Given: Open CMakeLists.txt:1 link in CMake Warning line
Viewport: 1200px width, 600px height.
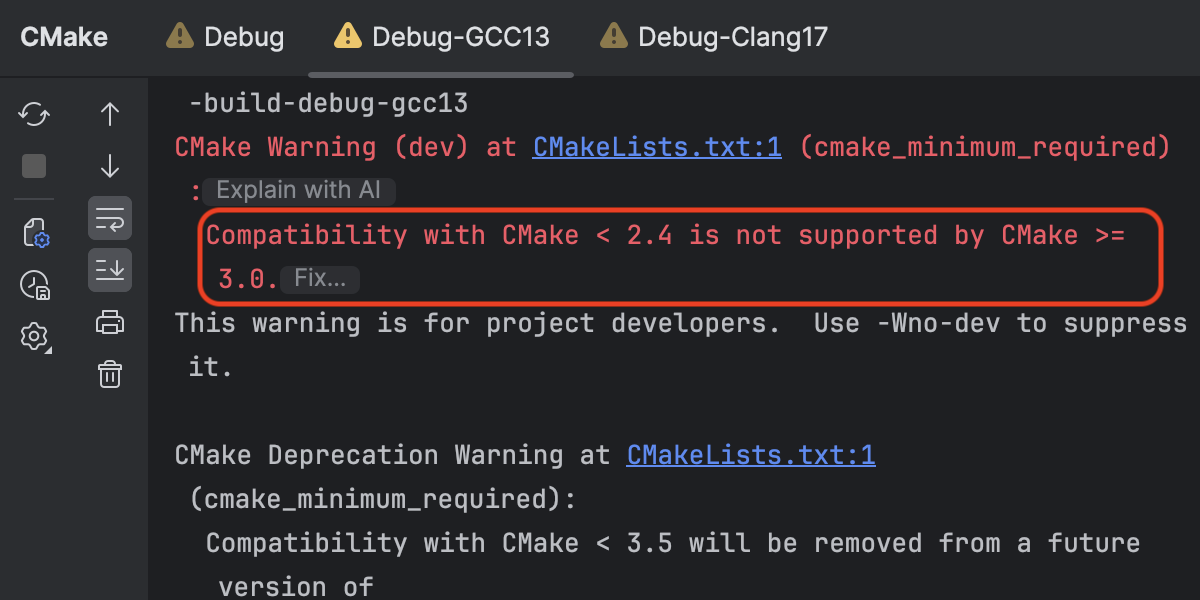Looking at the screenshot, I should (x=657, y=148).
